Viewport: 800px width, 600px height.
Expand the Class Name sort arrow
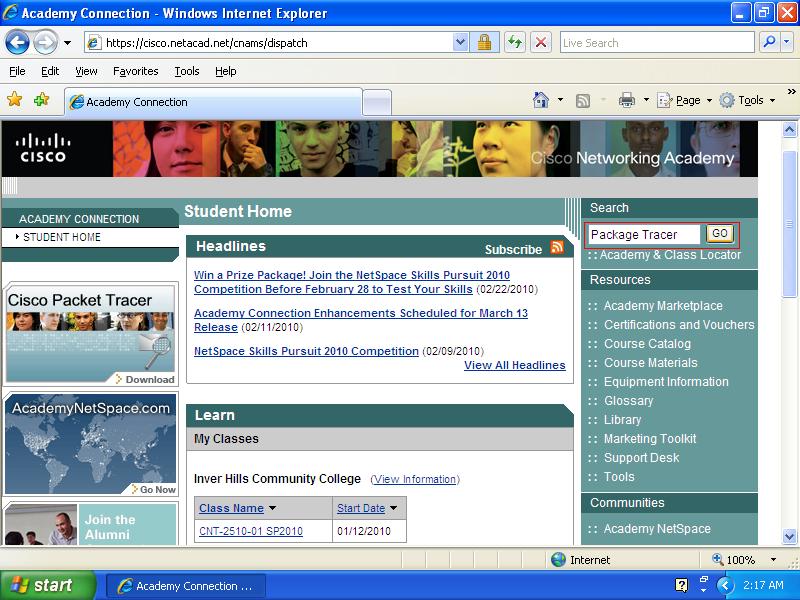click(272, 508)
